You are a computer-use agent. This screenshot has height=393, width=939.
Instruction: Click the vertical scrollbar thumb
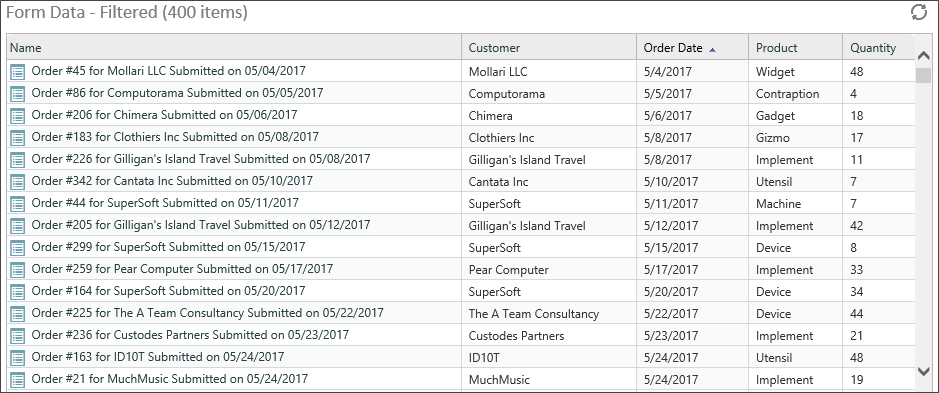tap(923, 75)
